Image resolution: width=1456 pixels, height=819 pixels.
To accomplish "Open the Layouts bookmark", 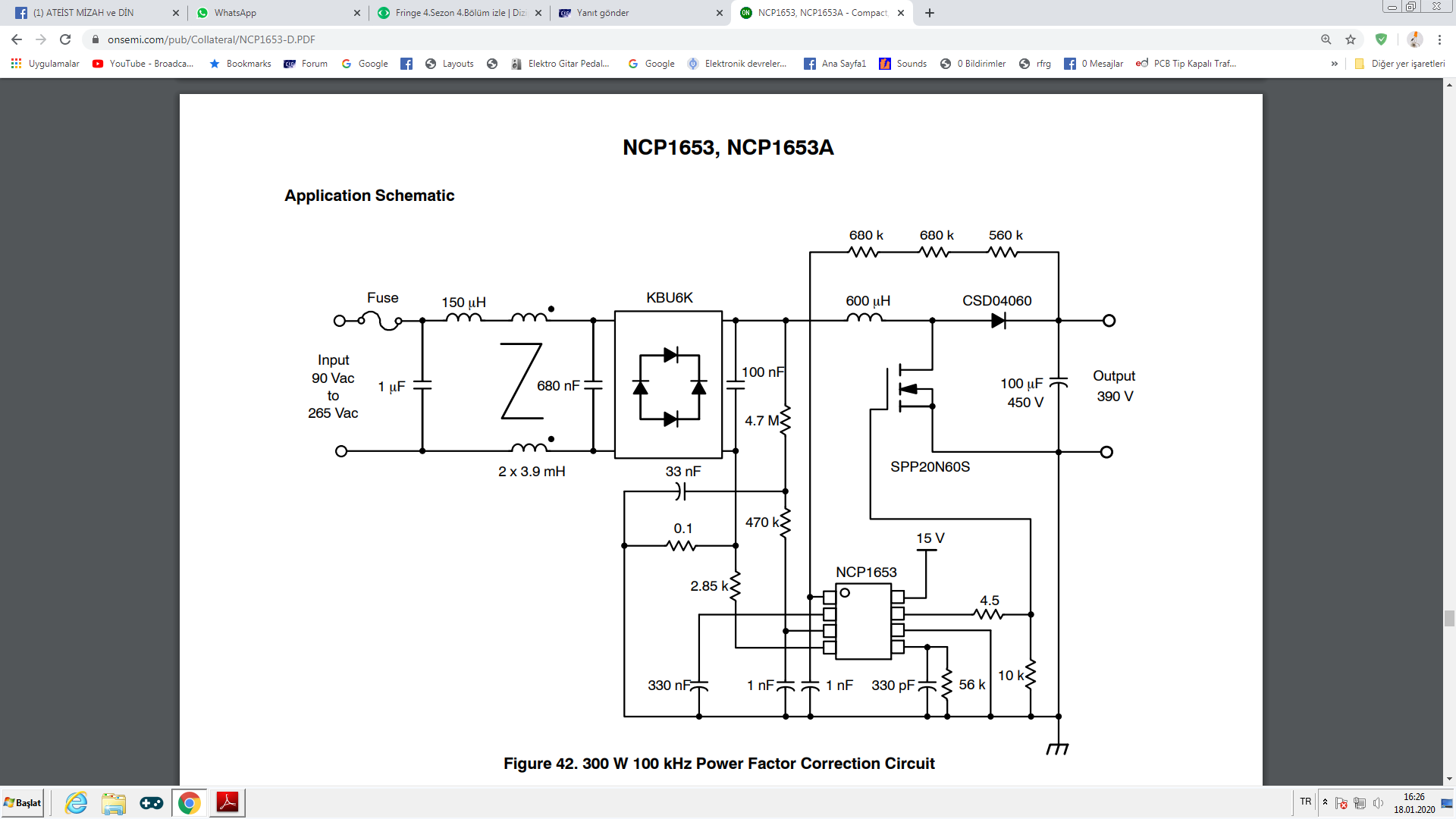I will point(450,64).
